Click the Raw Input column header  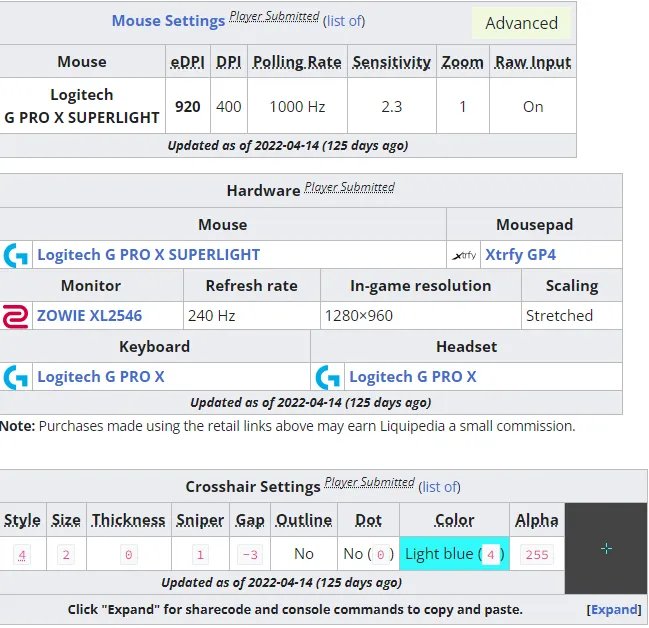533,62
